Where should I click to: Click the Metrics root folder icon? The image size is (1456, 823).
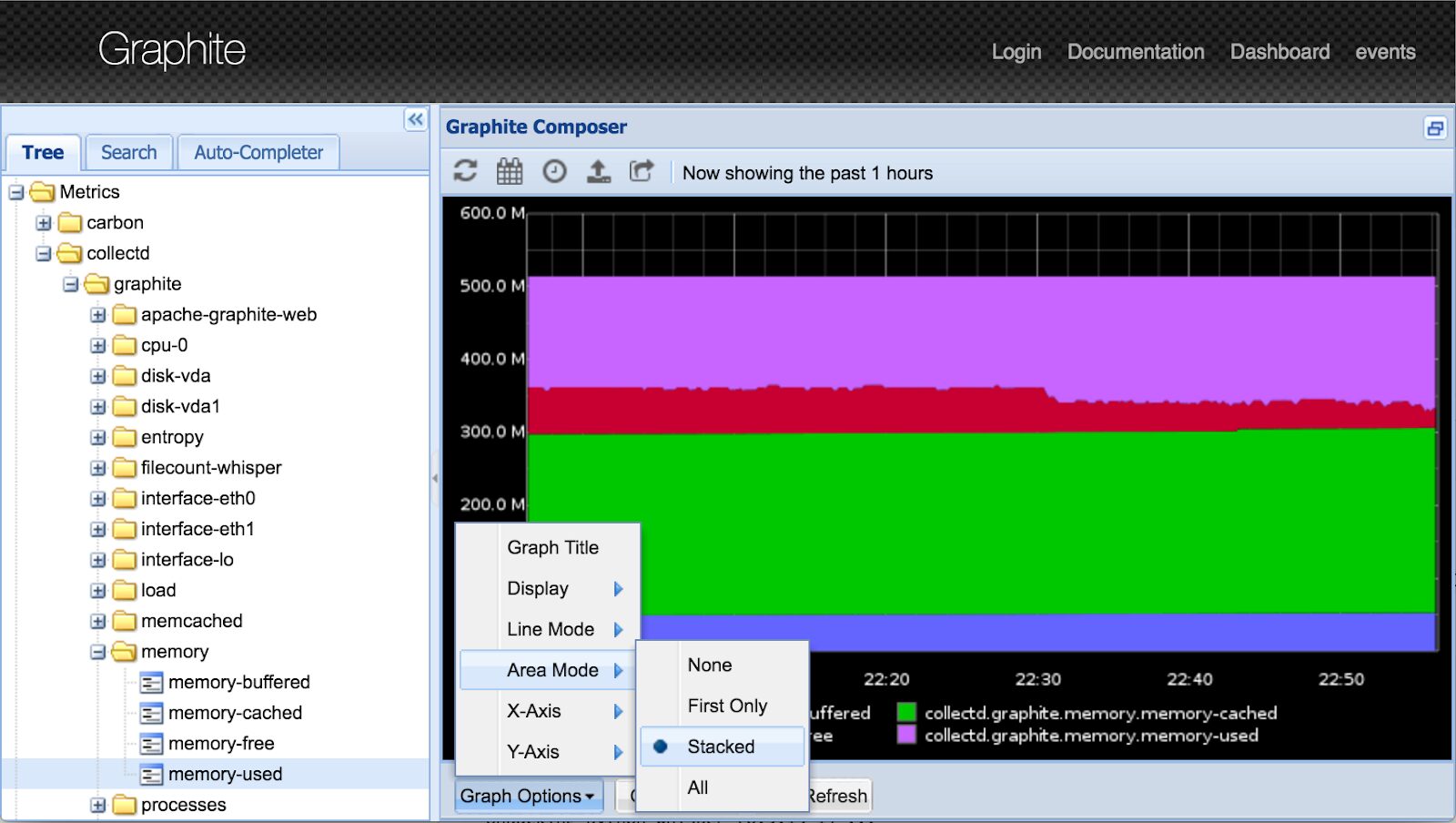[42, 192]
